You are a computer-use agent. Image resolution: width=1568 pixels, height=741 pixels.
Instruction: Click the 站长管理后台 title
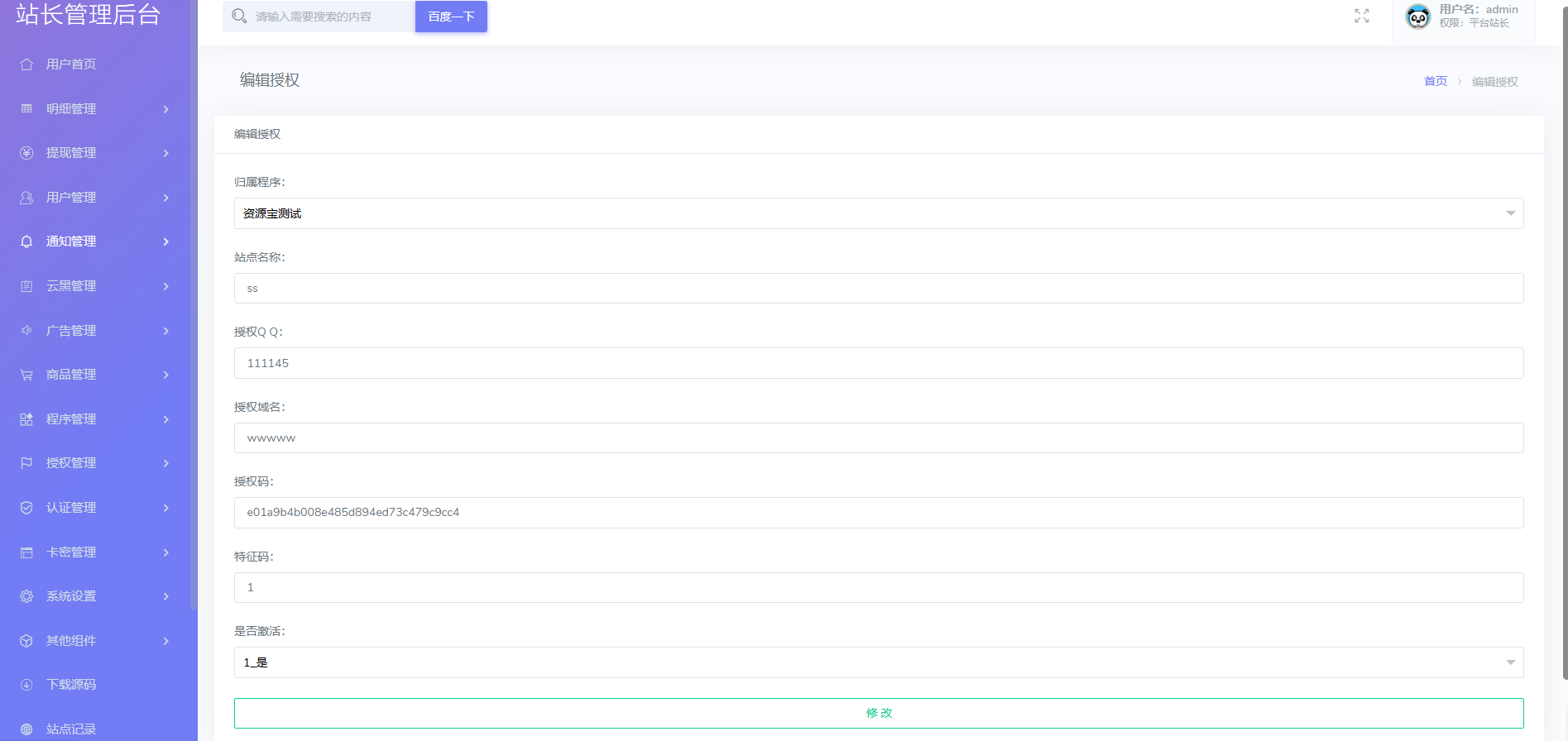click(88, 14)
